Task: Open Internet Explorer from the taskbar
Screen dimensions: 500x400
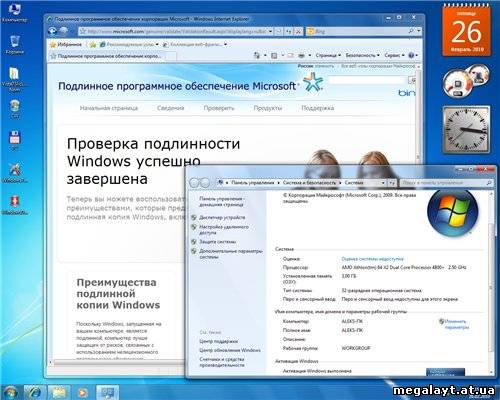Action: 35,392
